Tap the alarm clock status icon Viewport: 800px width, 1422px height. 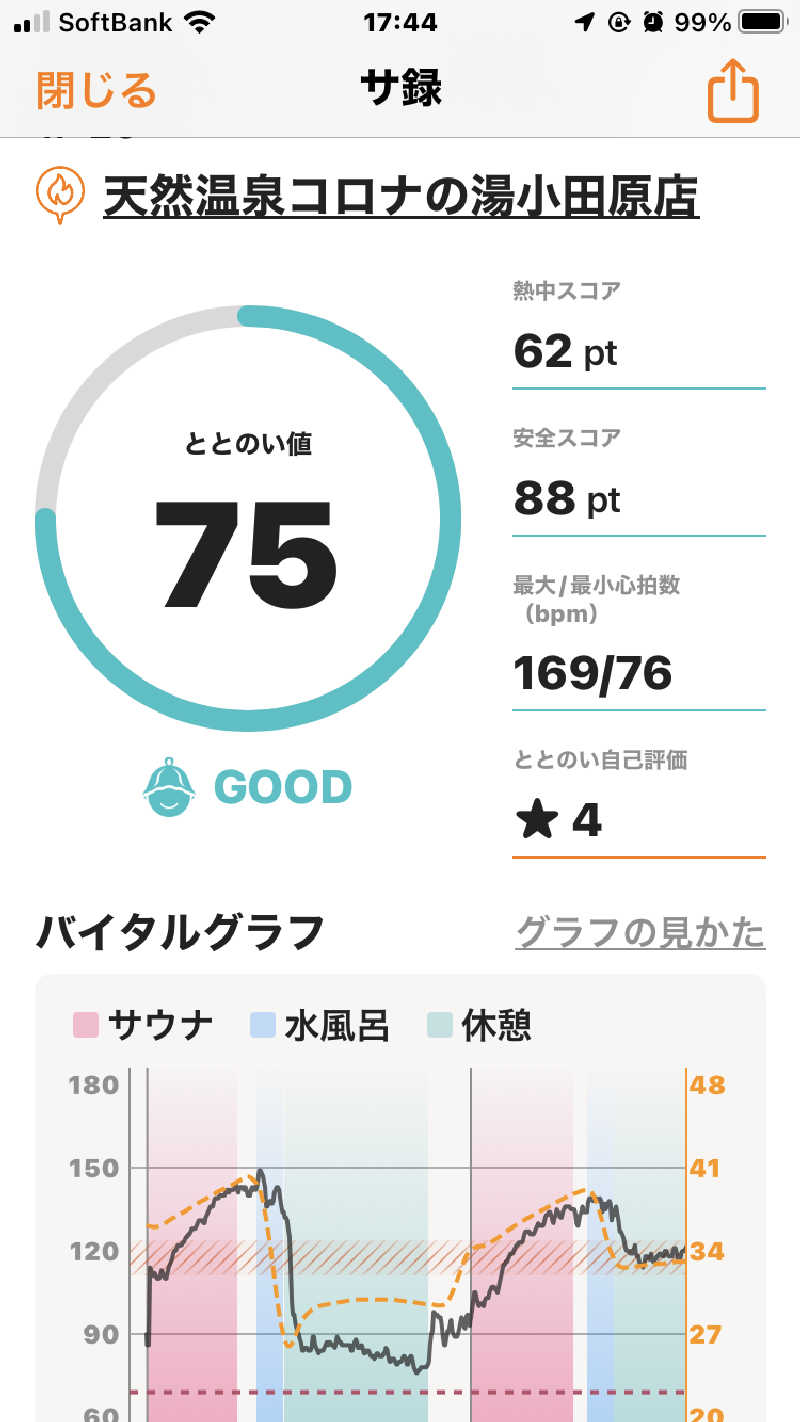click(x=652, y=22)
